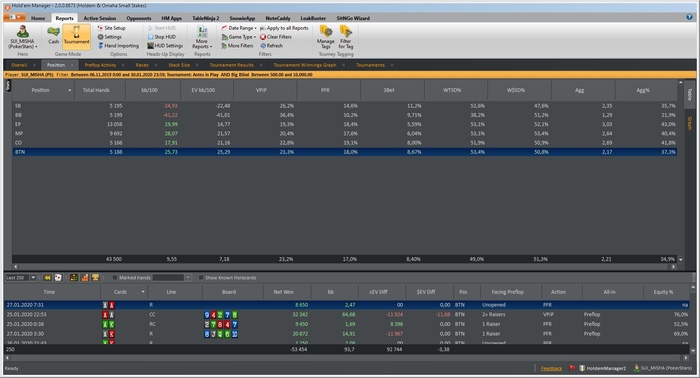Open the HM Apps ribbon tab
The width and height of the screenshot is (700, 378).
click(x=171, y=18)
